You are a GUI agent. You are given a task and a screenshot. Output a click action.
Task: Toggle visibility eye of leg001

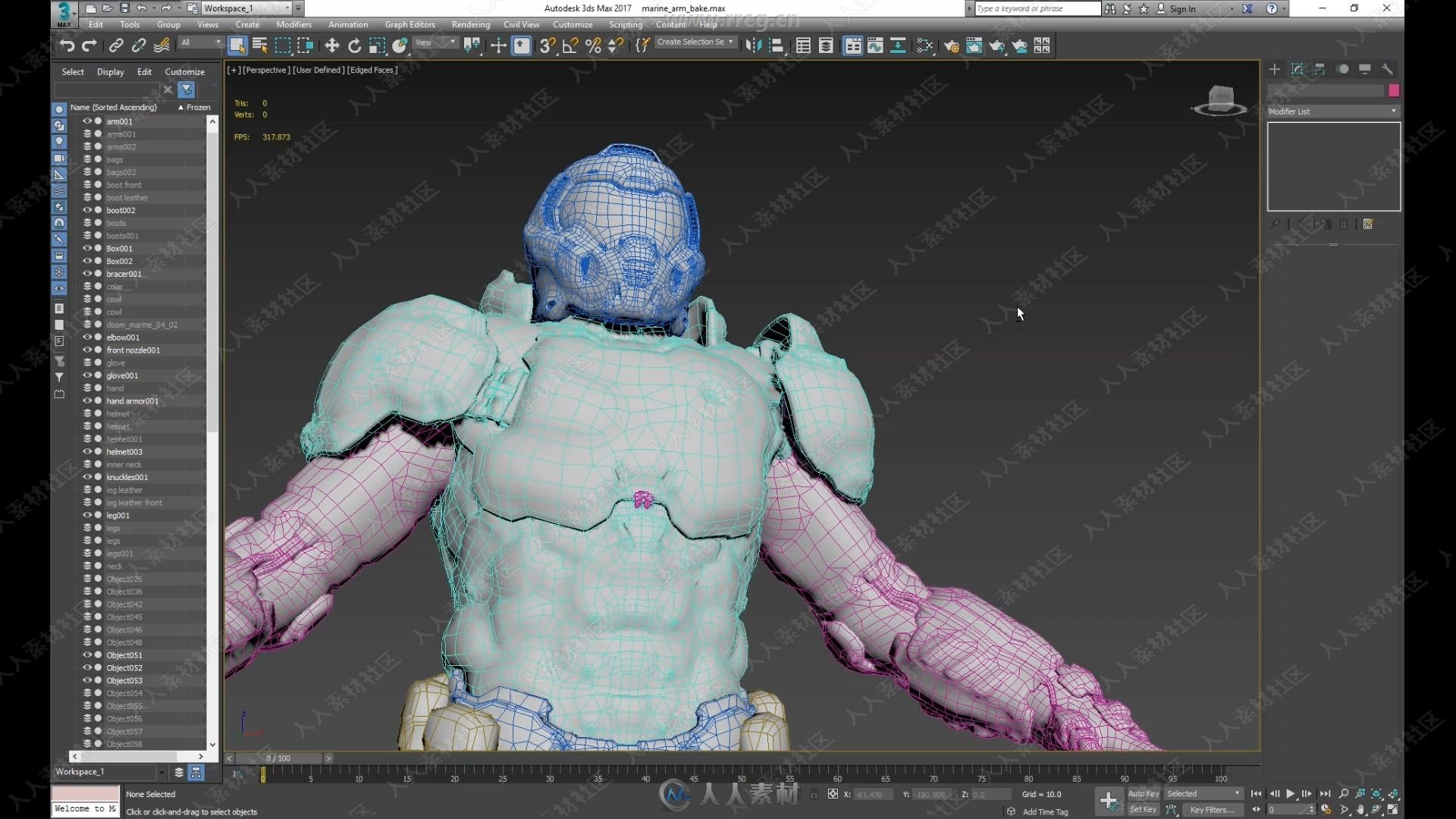(87, 515)
